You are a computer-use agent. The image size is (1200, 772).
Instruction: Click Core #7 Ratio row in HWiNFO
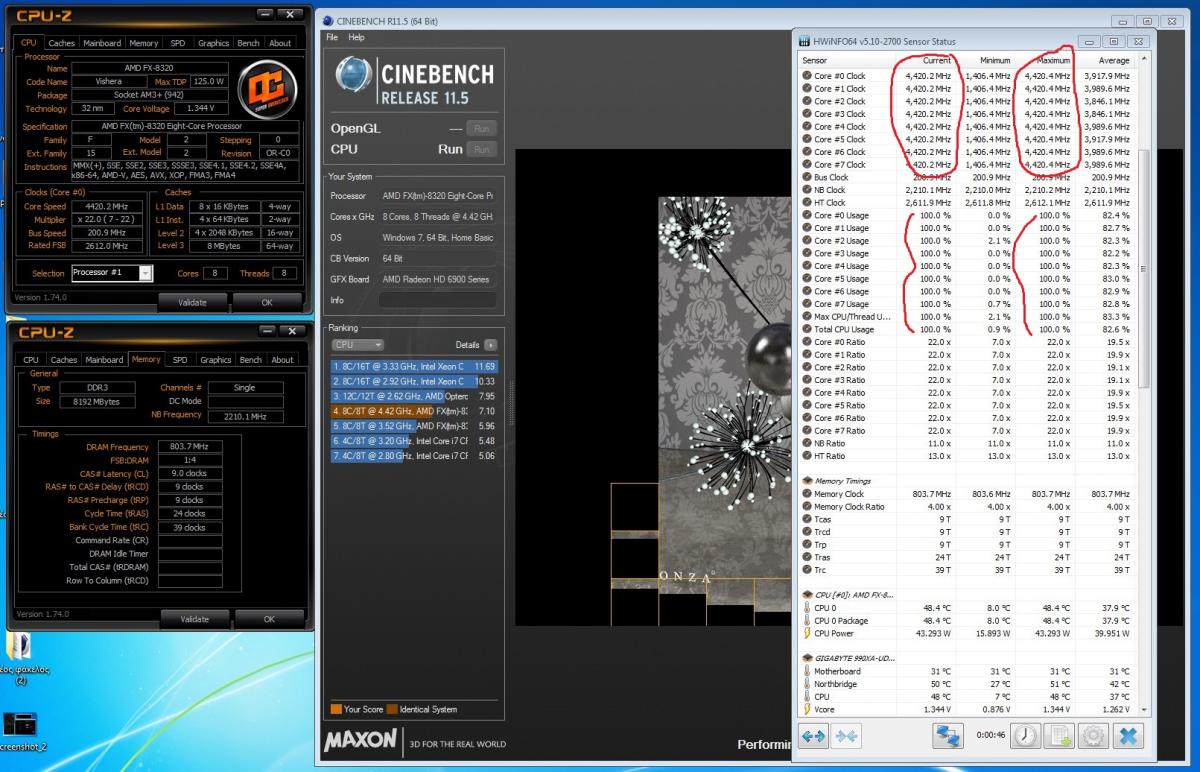click(x=967, y=431)
